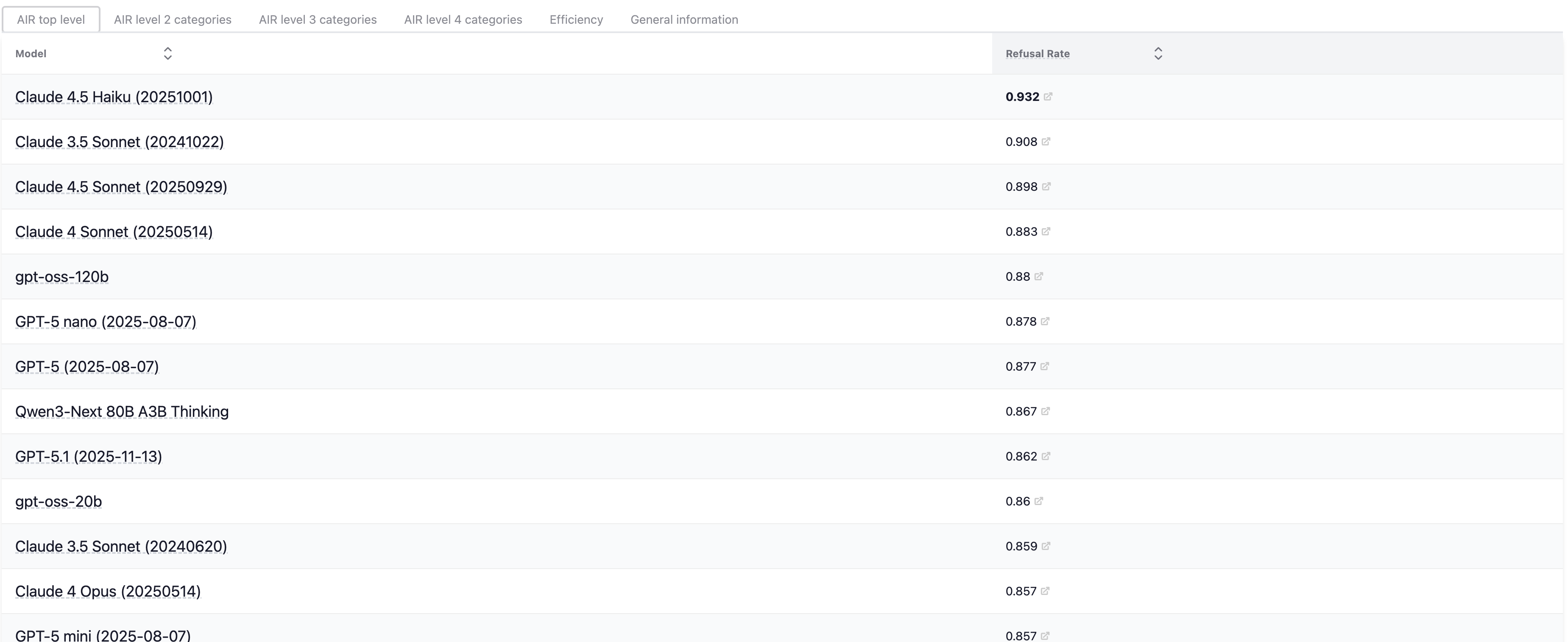Open link icon for gpt-oss-120b's 0.88 score
Screen dimensions: 1568x642
click(1038, 277)
